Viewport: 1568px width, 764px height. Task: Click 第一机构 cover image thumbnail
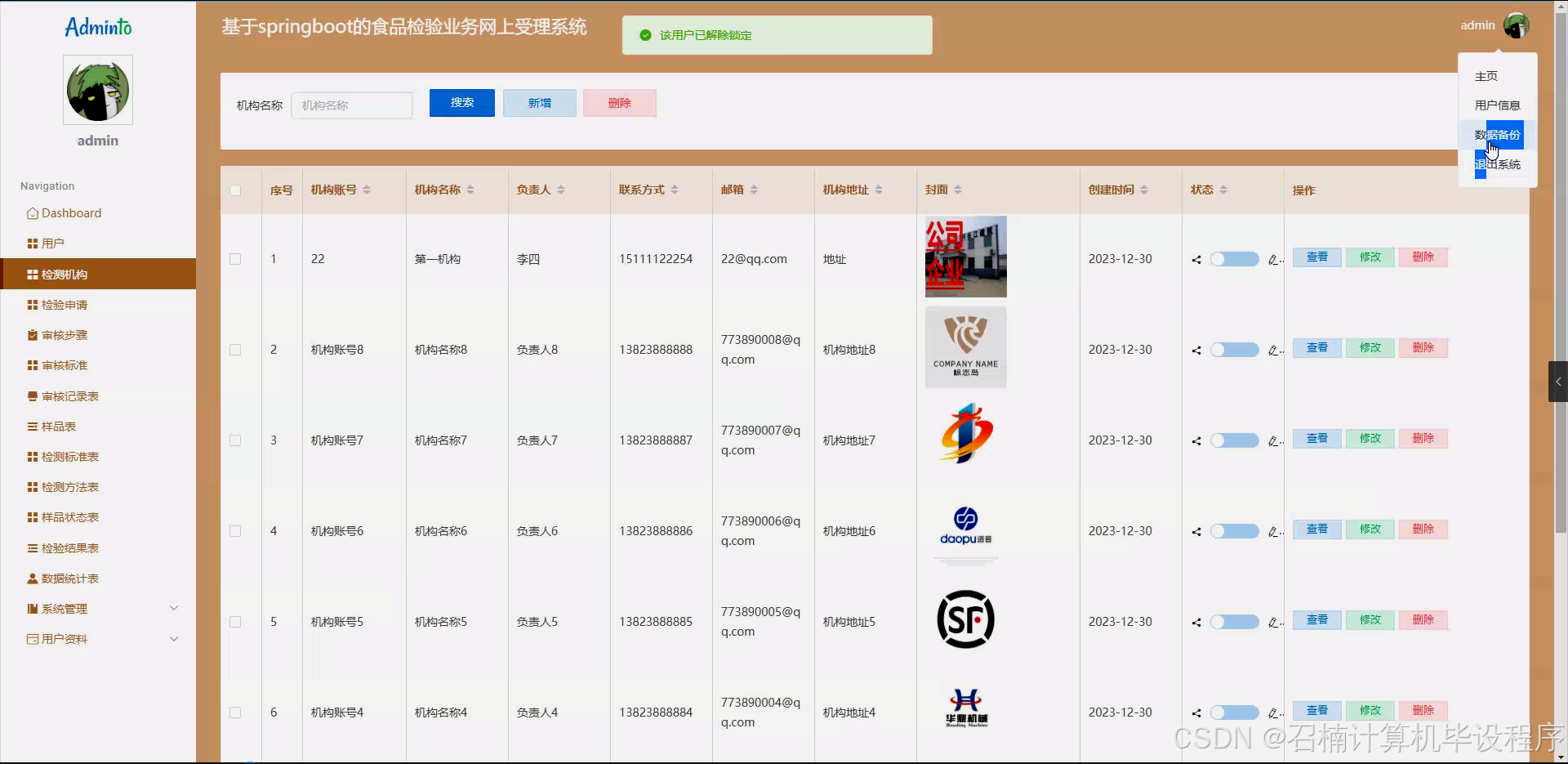click(x=966, y=257)
